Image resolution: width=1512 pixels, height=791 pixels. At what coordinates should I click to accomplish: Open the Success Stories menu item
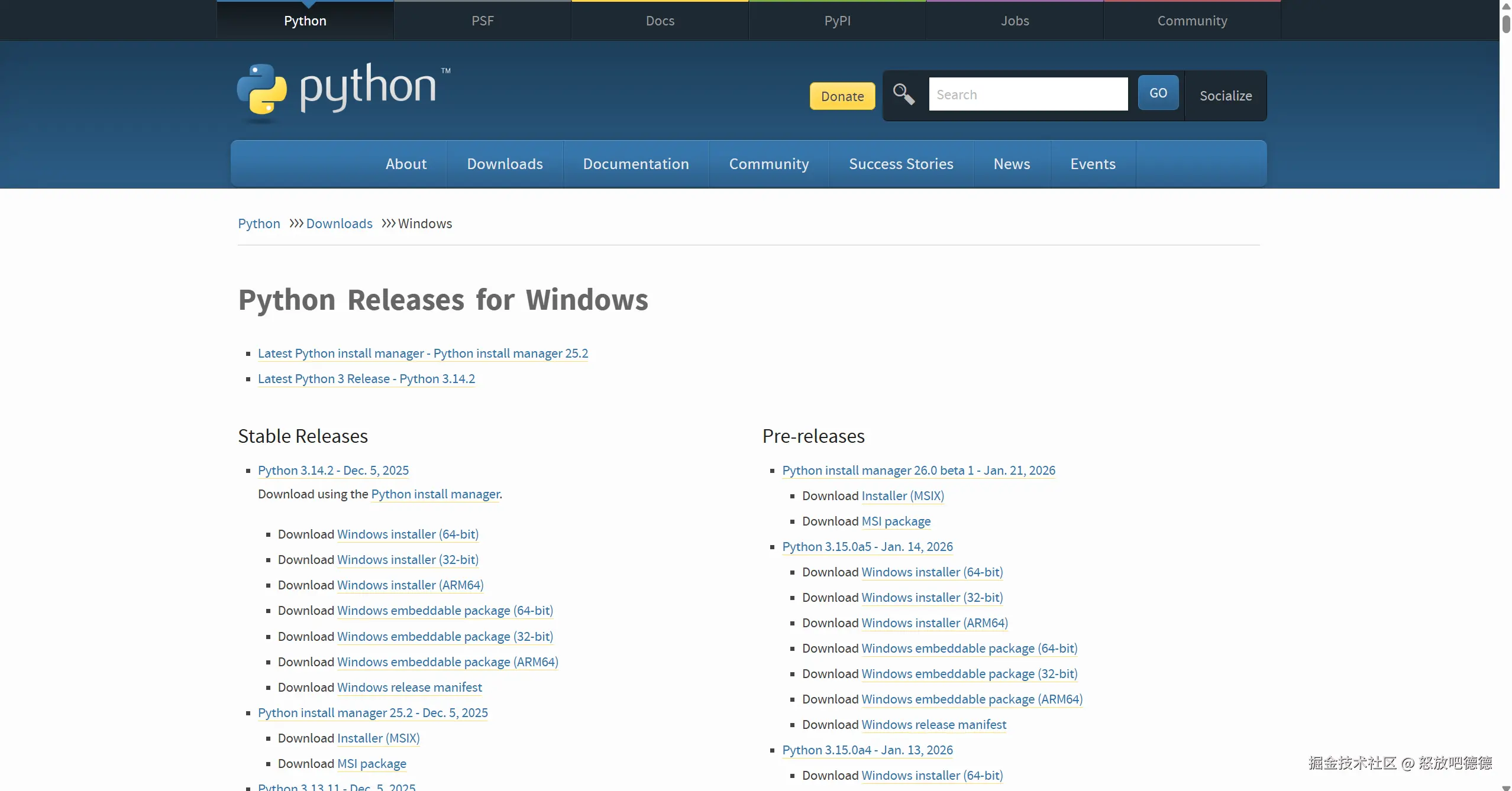pyautogui.click(x=900, y=164)
